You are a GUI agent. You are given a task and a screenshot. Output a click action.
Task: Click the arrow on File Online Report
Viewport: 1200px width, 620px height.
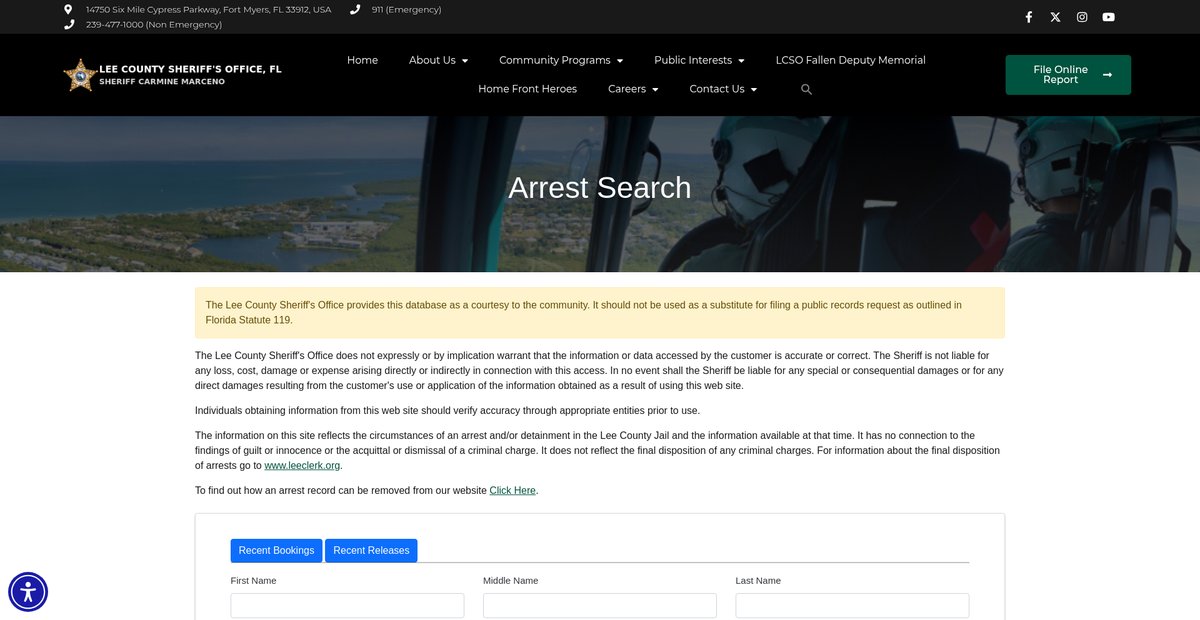click(x=1107, y=75)
